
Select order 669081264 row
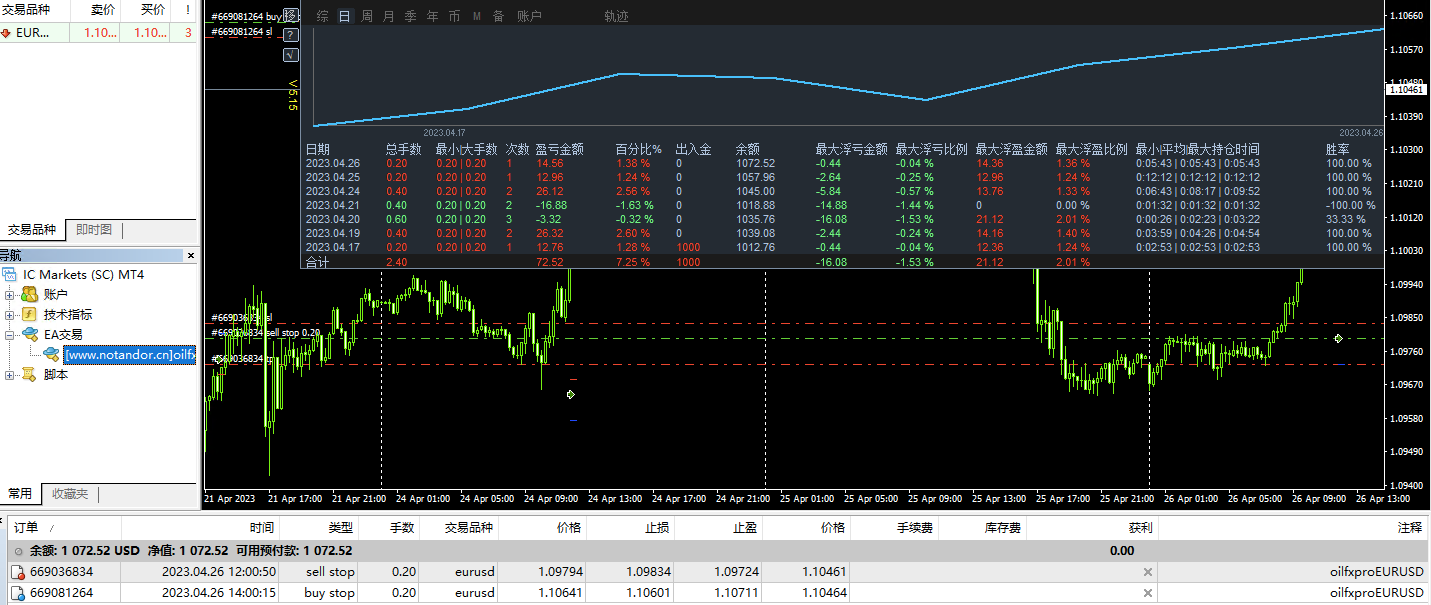718,593
